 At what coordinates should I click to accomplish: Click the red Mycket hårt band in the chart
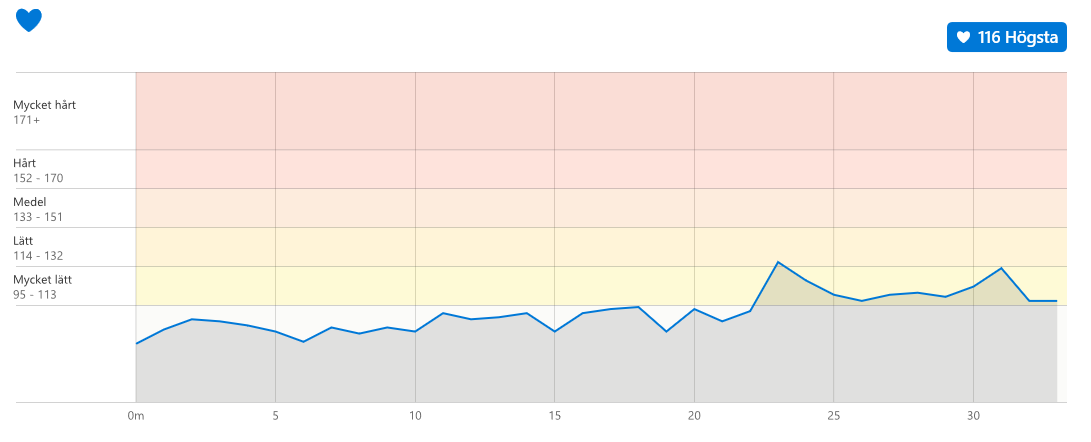(601, 111)
